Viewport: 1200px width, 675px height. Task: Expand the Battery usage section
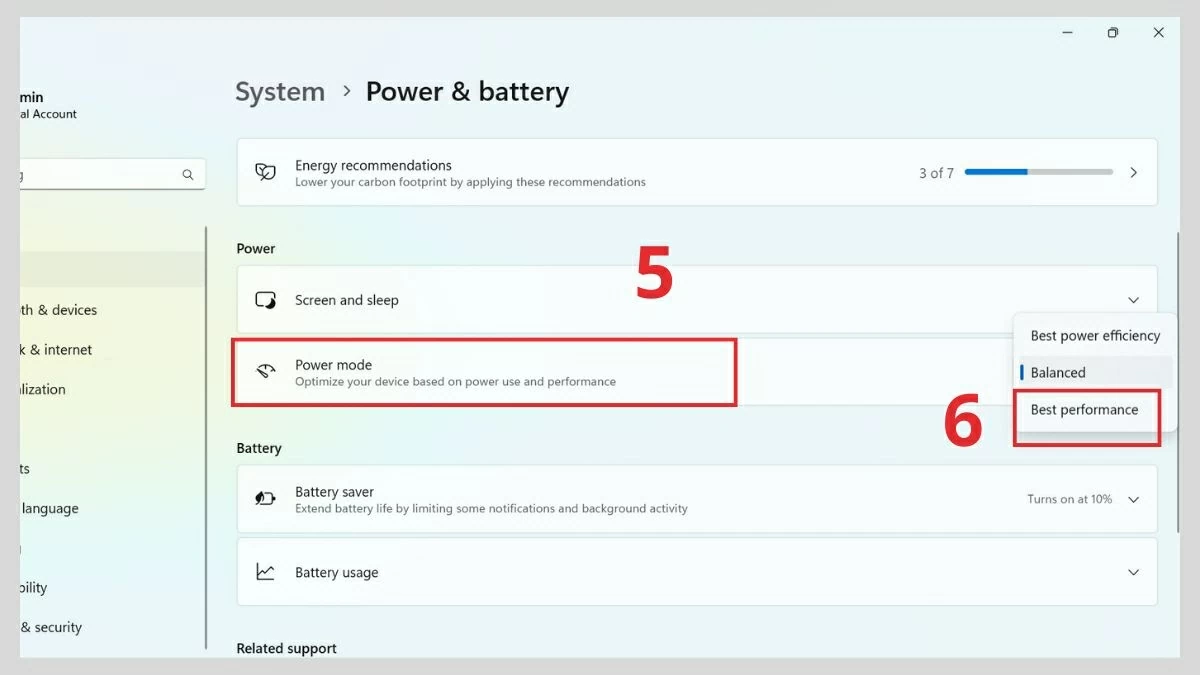coord(1133,571)
